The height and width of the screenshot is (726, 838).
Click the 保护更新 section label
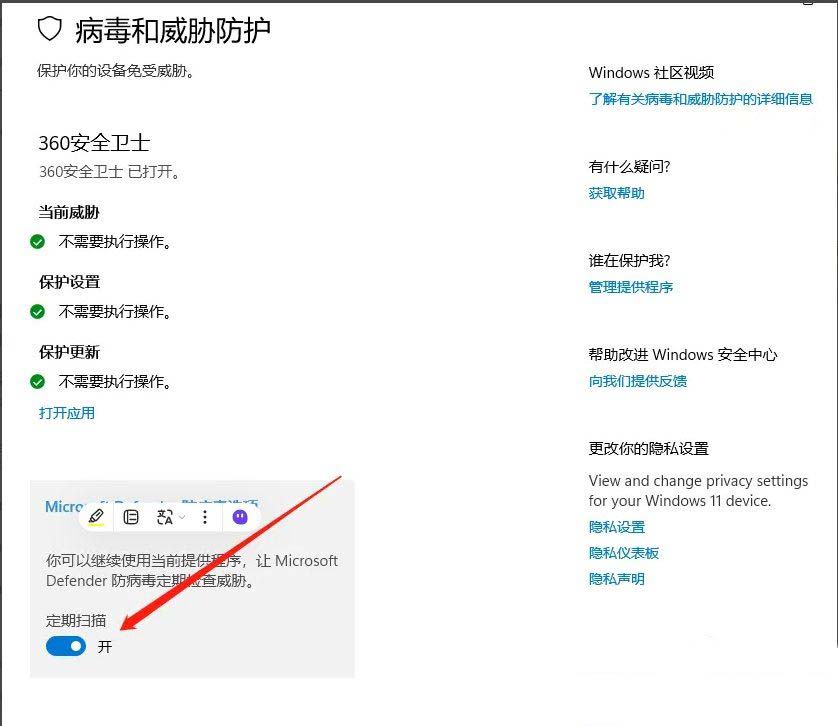tap(69, 352)
